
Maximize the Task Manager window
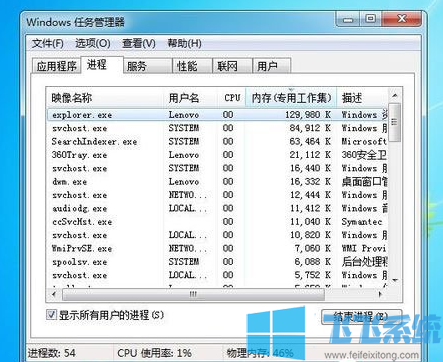370,19
